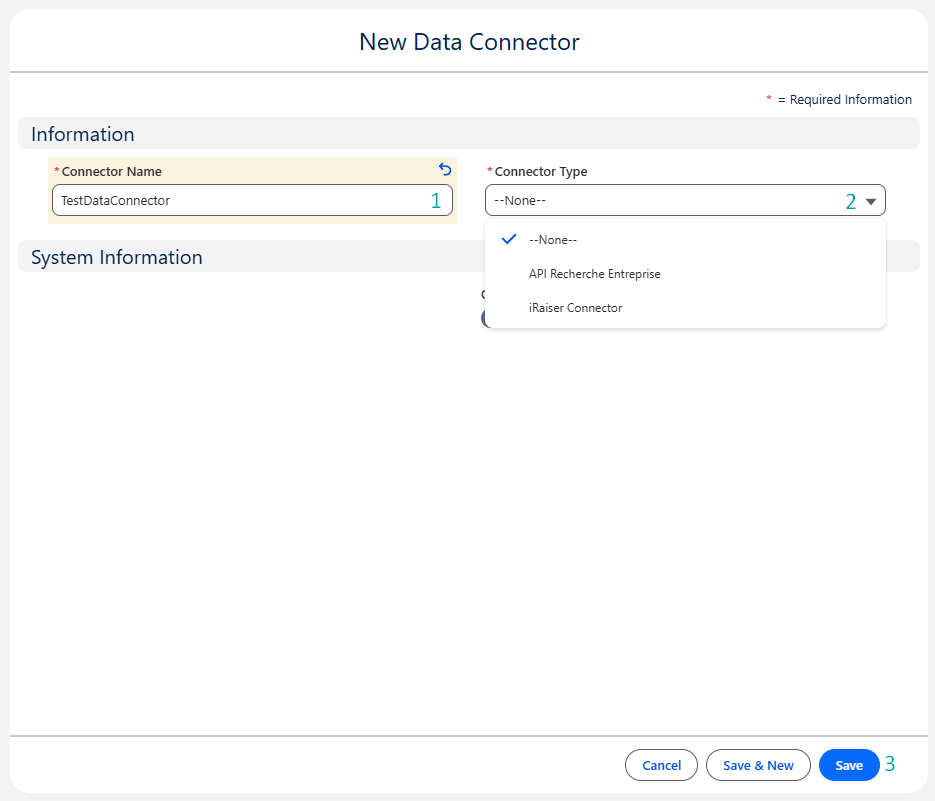Click the dropdown chevron on Connector Type

pyautogui.click(x=869, y=200)
